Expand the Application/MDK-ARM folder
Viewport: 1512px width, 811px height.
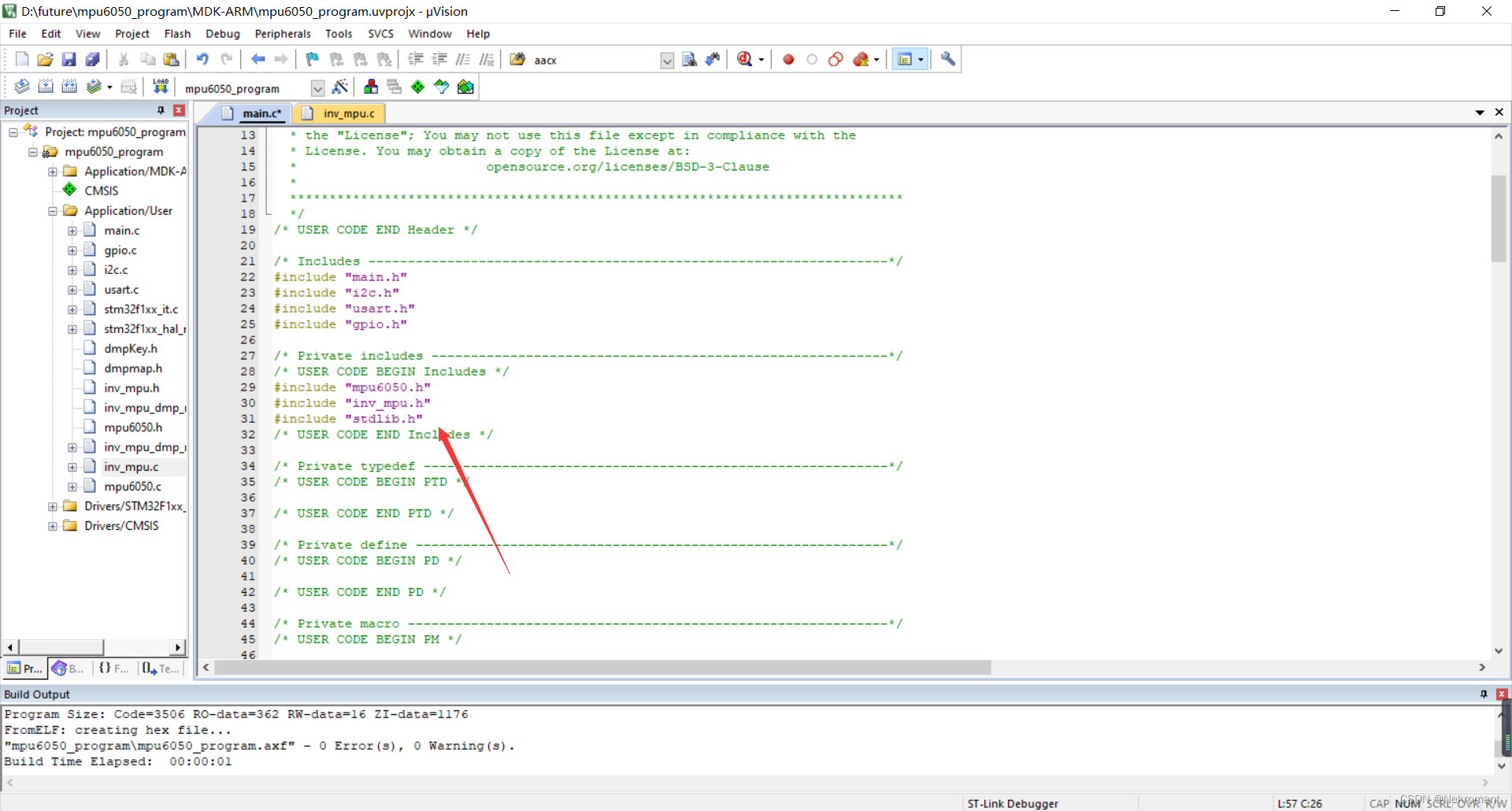pyautogui.click(x=52, y=172)
